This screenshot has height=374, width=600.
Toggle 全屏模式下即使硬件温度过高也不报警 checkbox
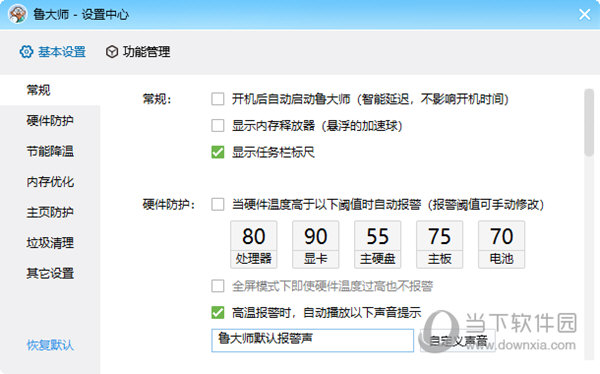[x=218, y=286]
